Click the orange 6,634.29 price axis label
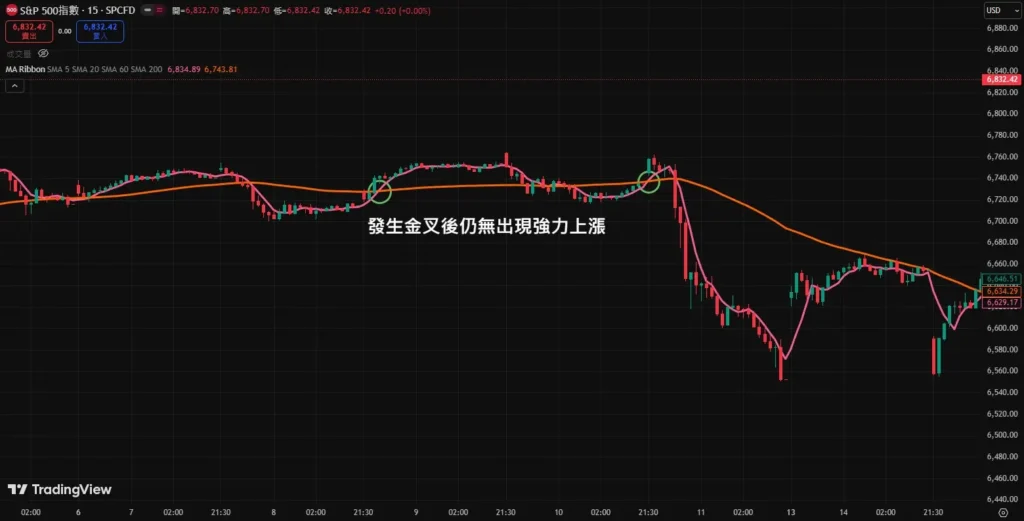The width and height of the screenshot is (1024, 521). click(x=1001, y=290)
